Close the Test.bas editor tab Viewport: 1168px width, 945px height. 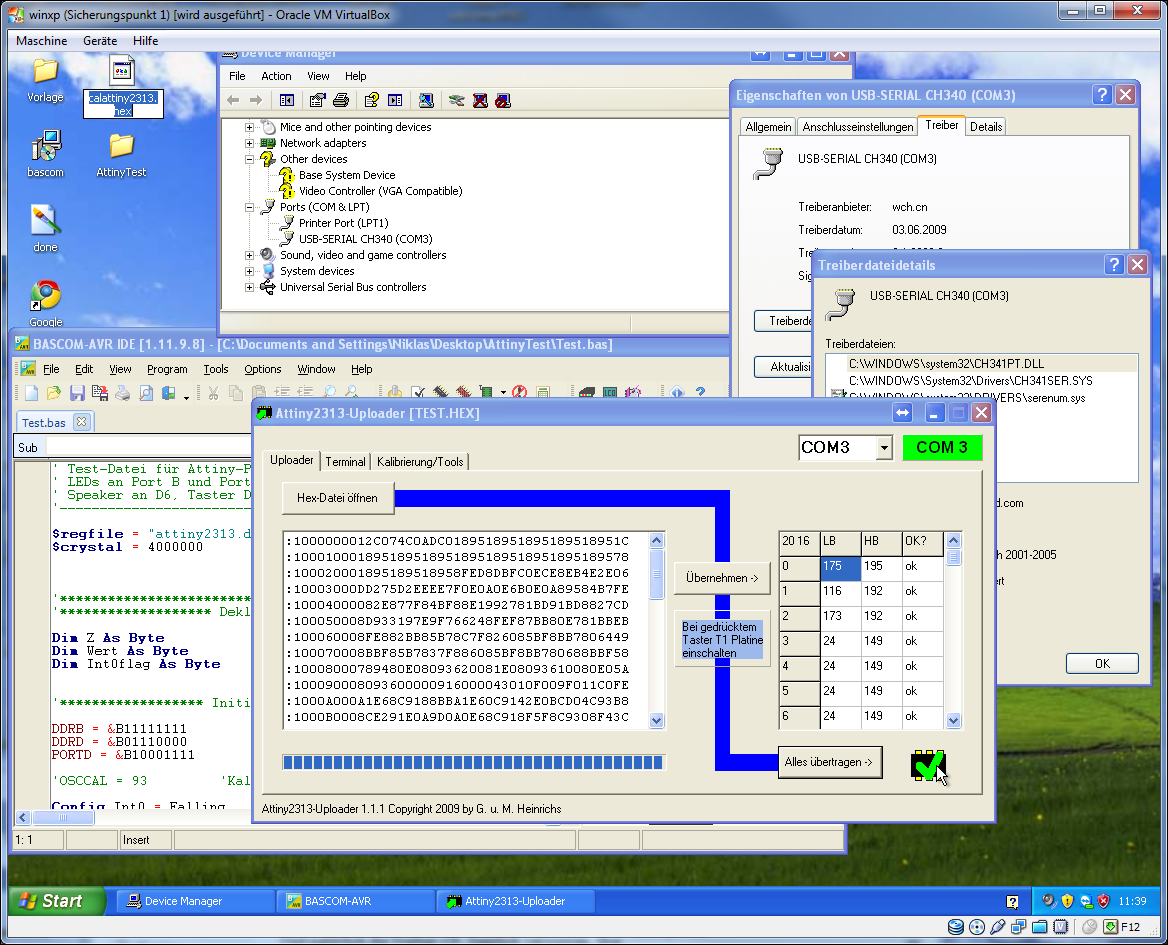pos(81,421)
